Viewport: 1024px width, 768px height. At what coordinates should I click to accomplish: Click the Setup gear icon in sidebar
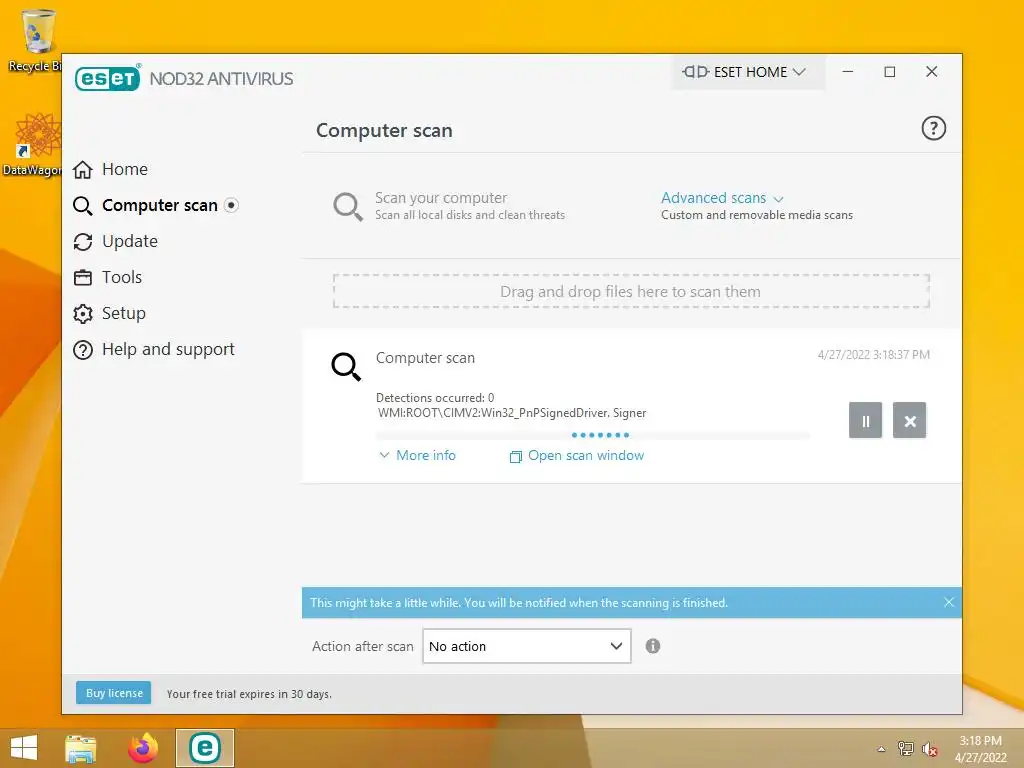click(x=83, y=313)
